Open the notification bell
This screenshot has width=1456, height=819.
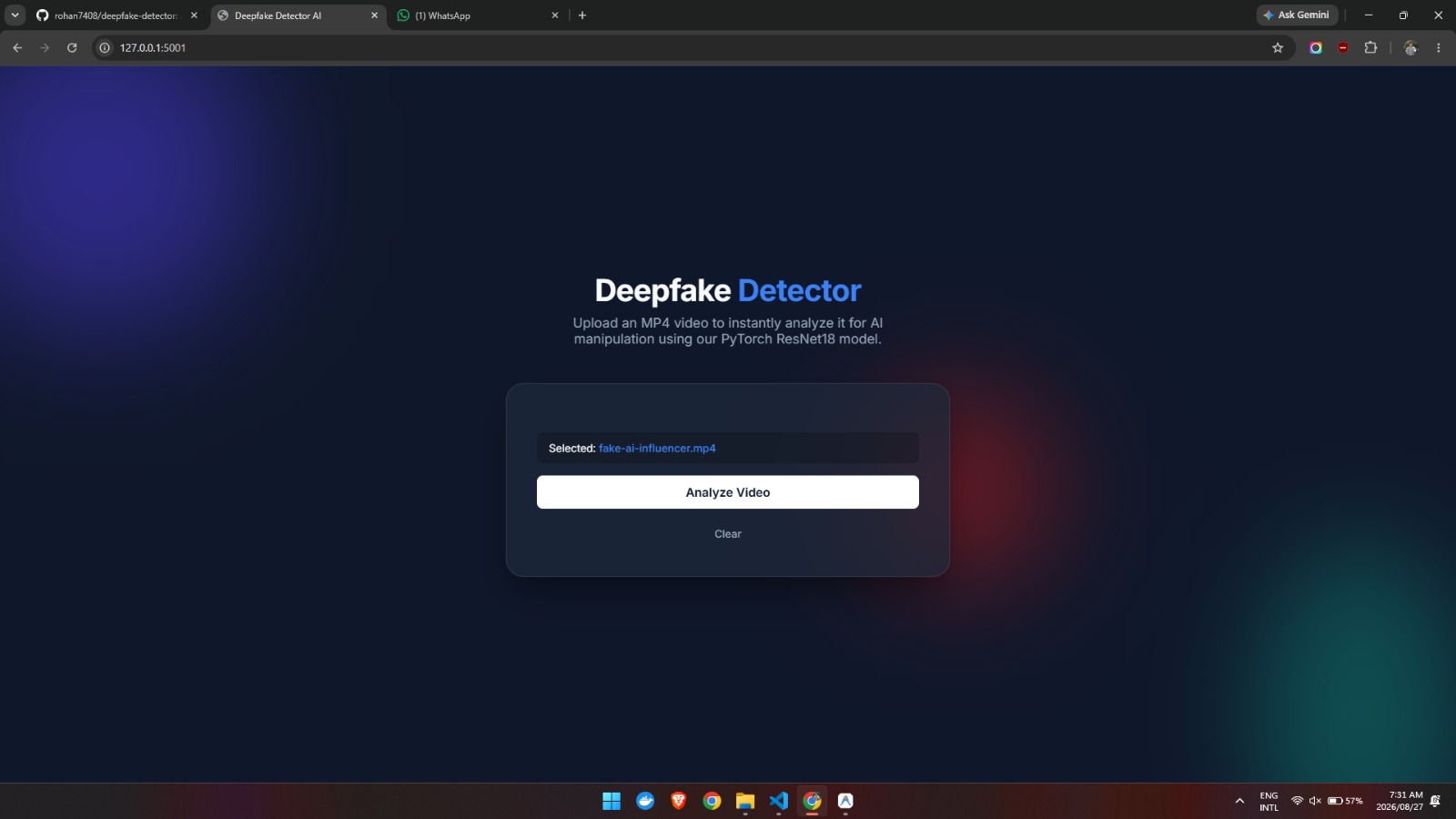(x=1435, y=801)
